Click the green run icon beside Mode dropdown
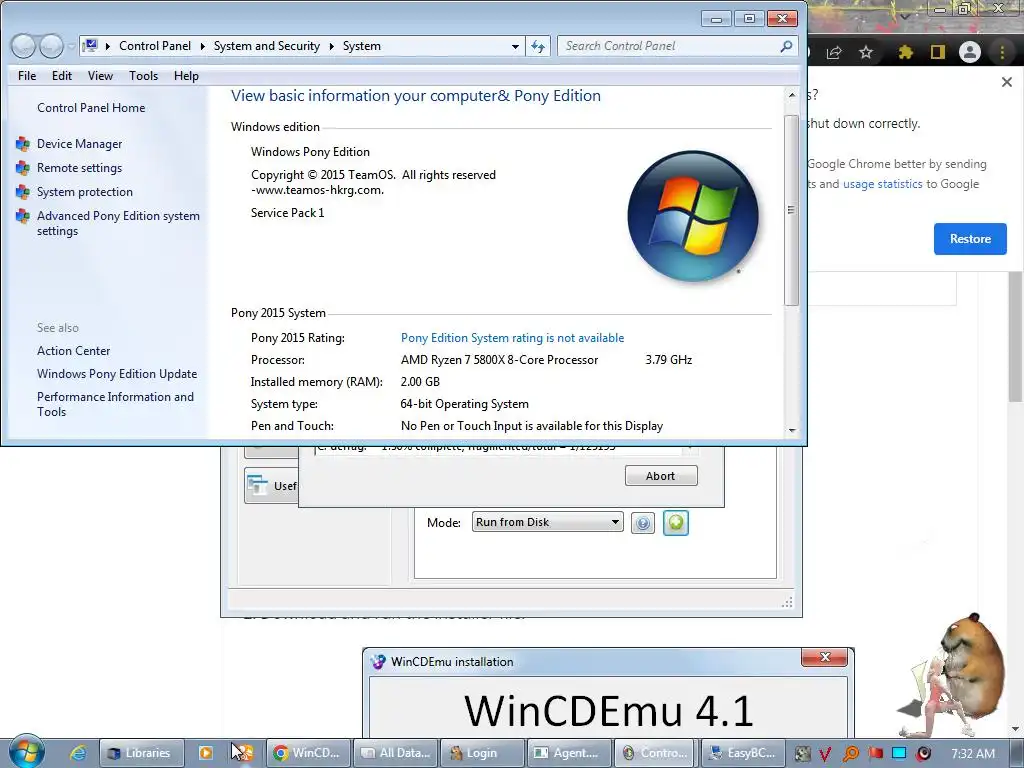The image size is (1024, 768). point(676,523)
